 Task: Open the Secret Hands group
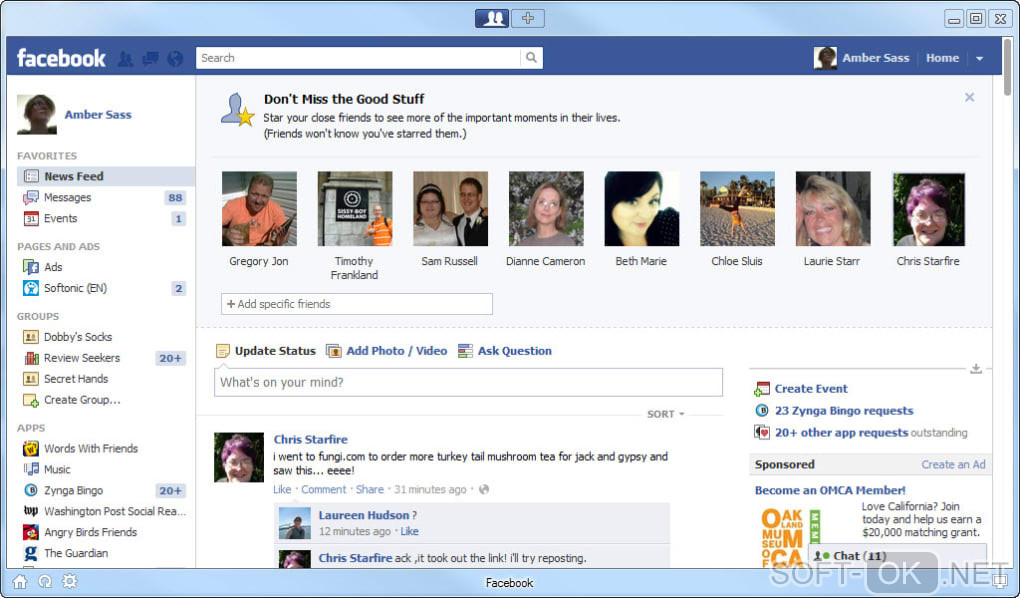(75, 379)
